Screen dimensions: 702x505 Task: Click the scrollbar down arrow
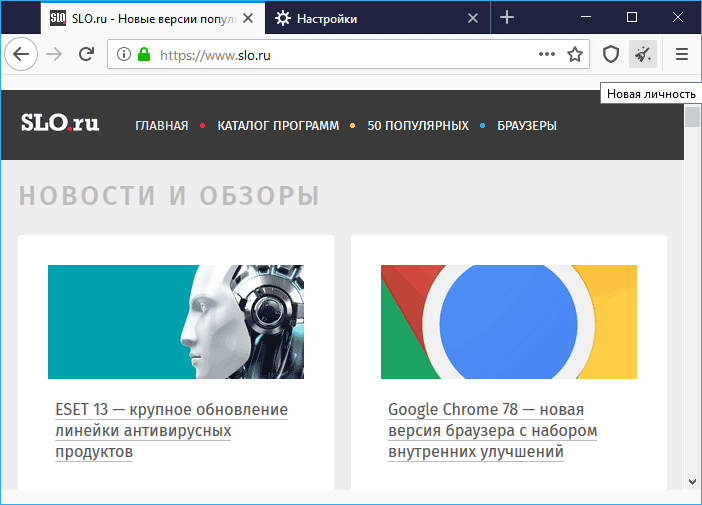(693, 482)
